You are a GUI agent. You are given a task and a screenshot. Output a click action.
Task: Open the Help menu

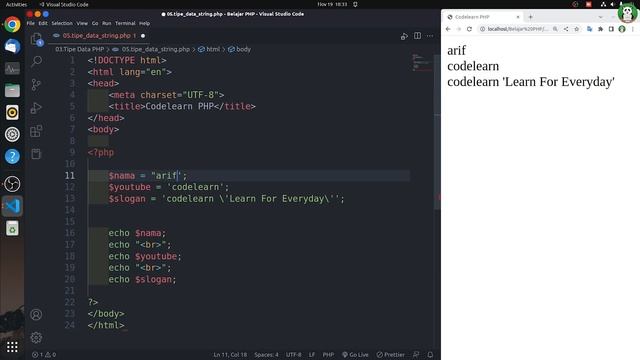point(144,23)
